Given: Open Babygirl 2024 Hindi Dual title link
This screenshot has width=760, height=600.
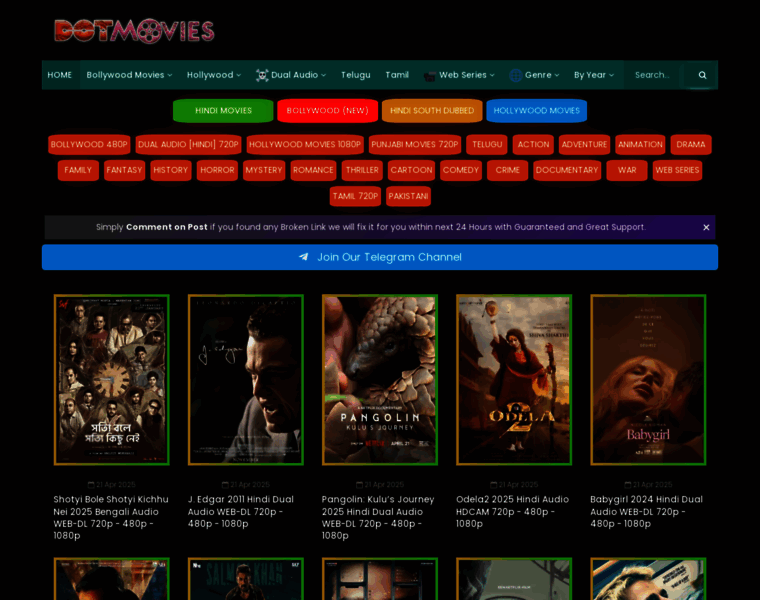Looking at the screenshot, I should click(x=646, y=512).
